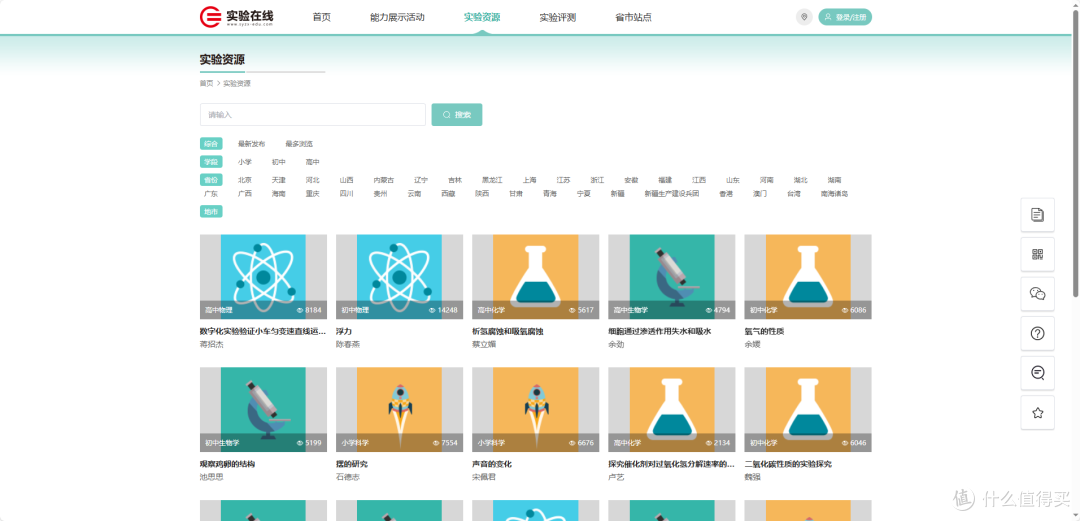
Task: Click the 14248 view count eye icon
Action: (432, 310)
